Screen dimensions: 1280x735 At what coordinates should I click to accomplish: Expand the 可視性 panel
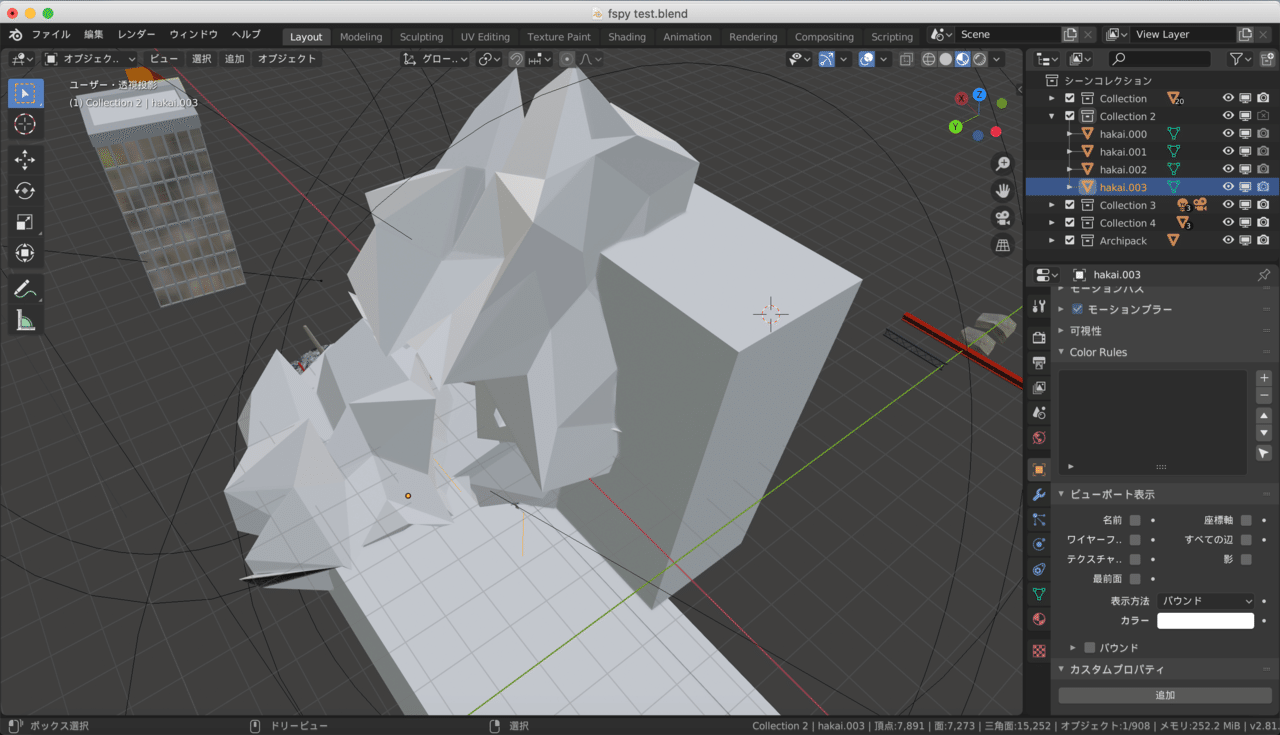pyautogui.click(x=1061, y=330)
